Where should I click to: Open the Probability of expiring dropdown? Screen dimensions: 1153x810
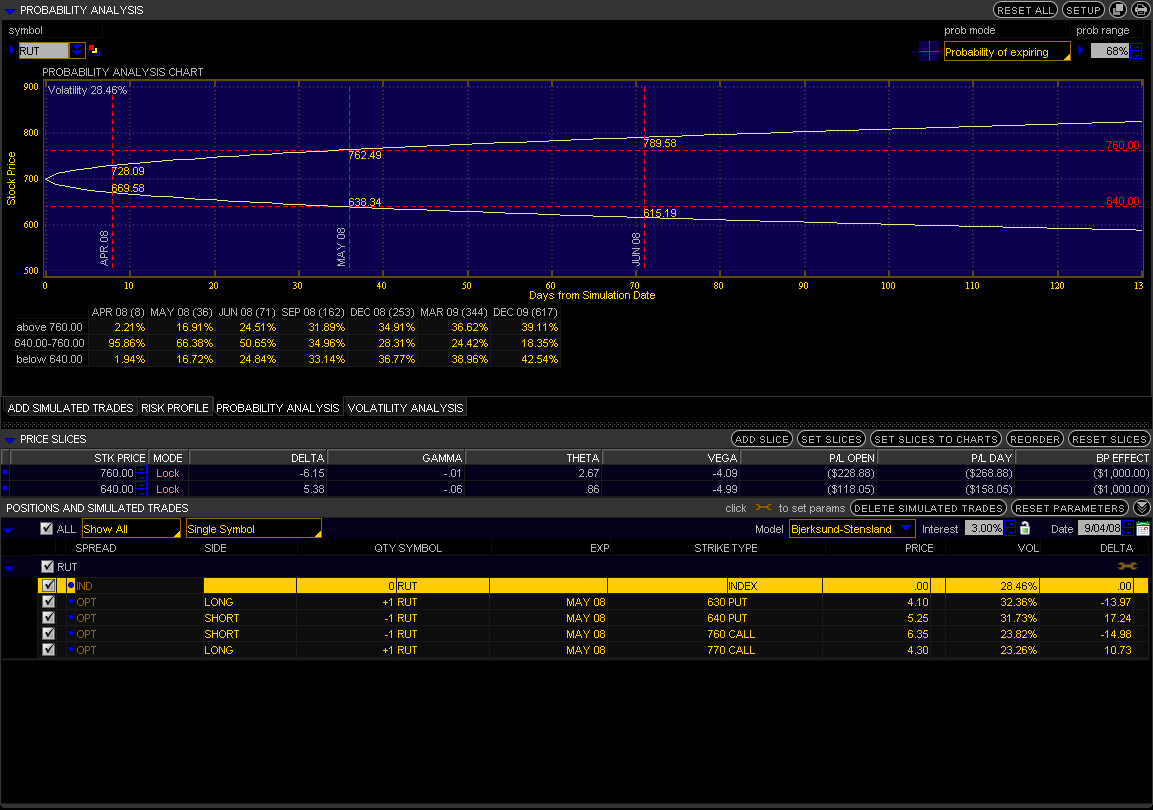point(1006,52)
